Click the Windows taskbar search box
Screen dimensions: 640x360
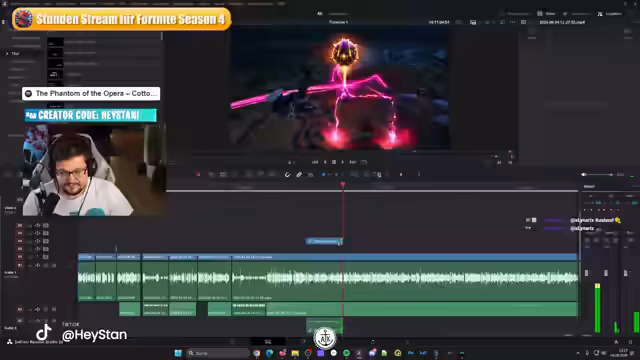click(218, 353)
